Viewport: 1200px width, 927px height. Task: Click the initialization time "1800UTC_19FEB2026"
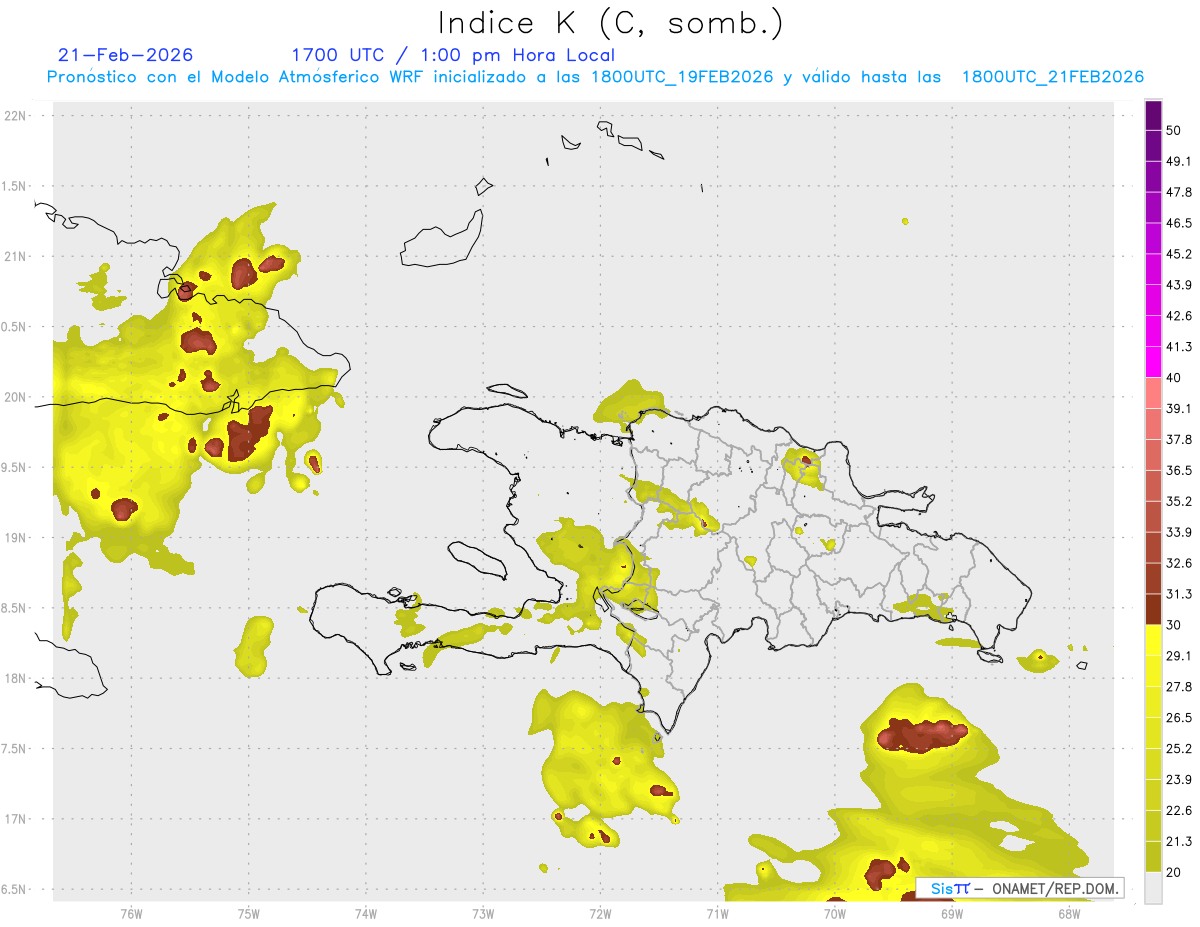pyautogui.click(x=682, y=77)
